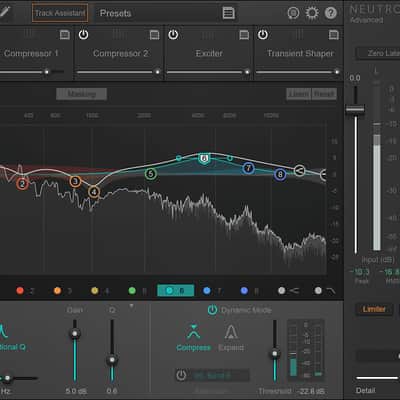This screenshot has height=400, width=400.
Task: Click the Learn button
Action: click(x=299, y=94)
